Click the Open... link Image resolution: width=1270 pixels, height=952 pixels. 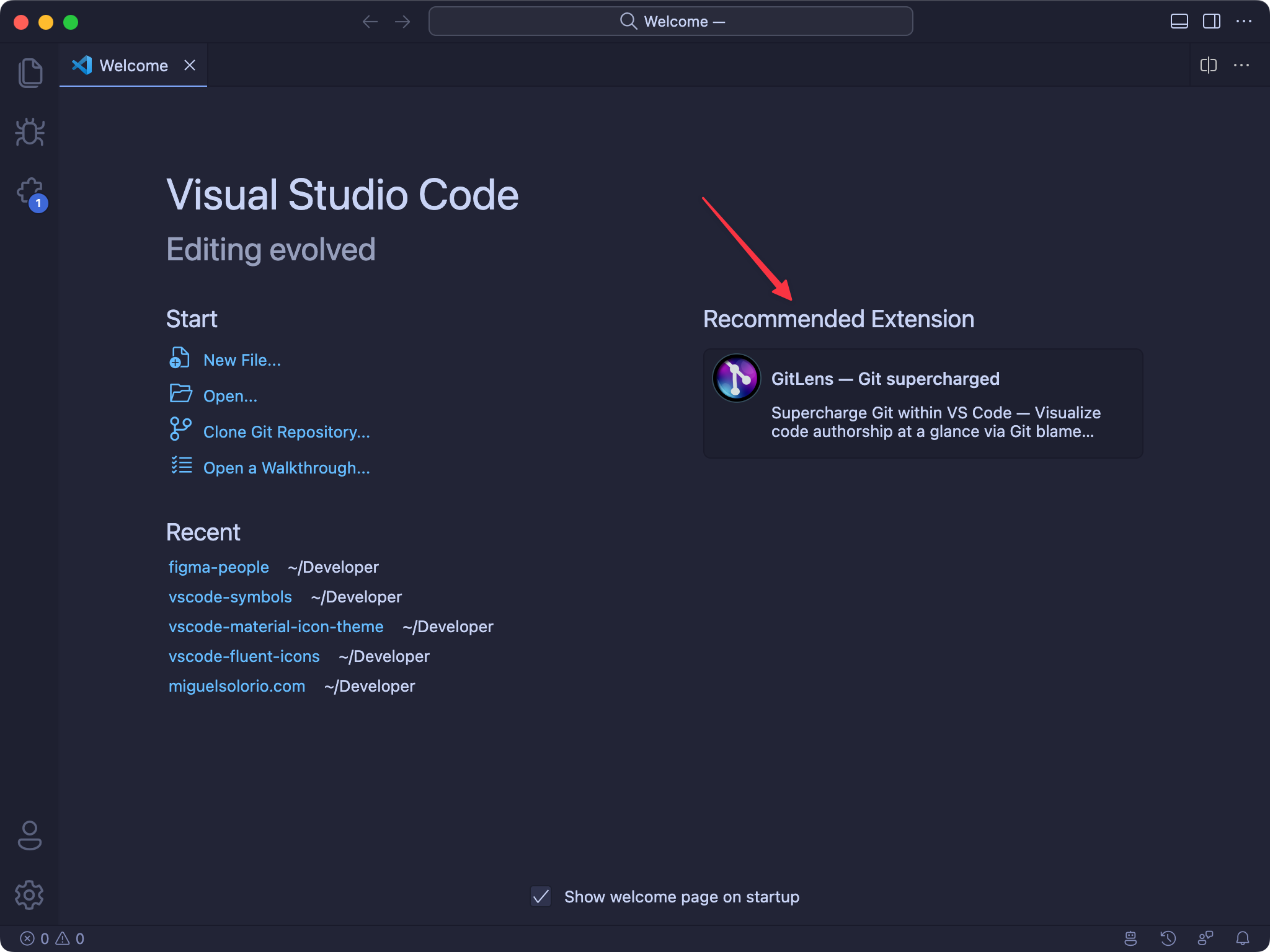click(230, 396)
